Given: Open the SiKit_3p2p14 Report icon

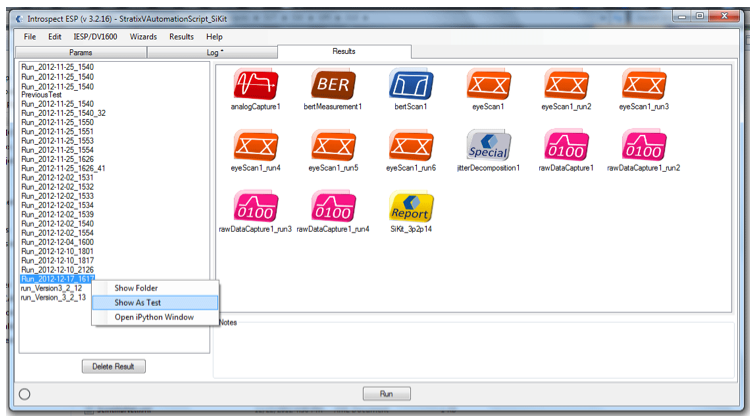Looking at the screenshot, I should pos(410,207).
